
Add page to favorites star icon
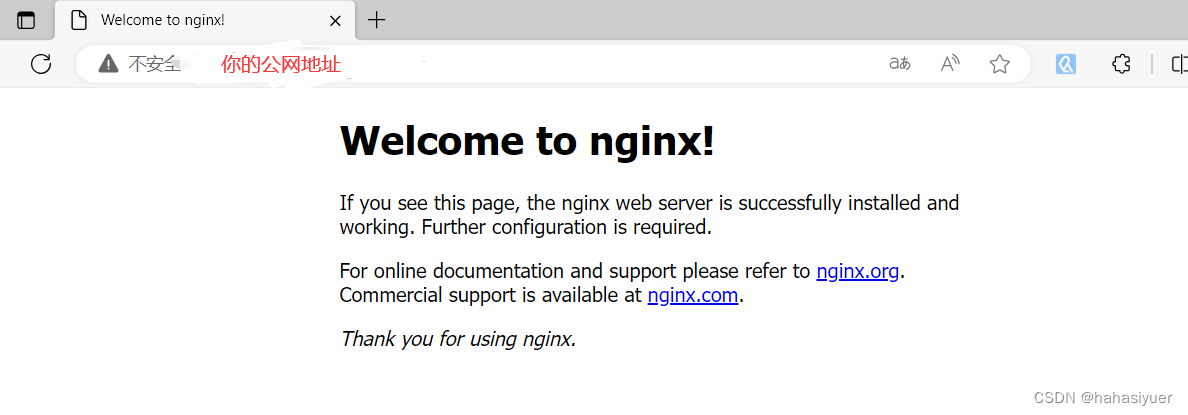999,64
